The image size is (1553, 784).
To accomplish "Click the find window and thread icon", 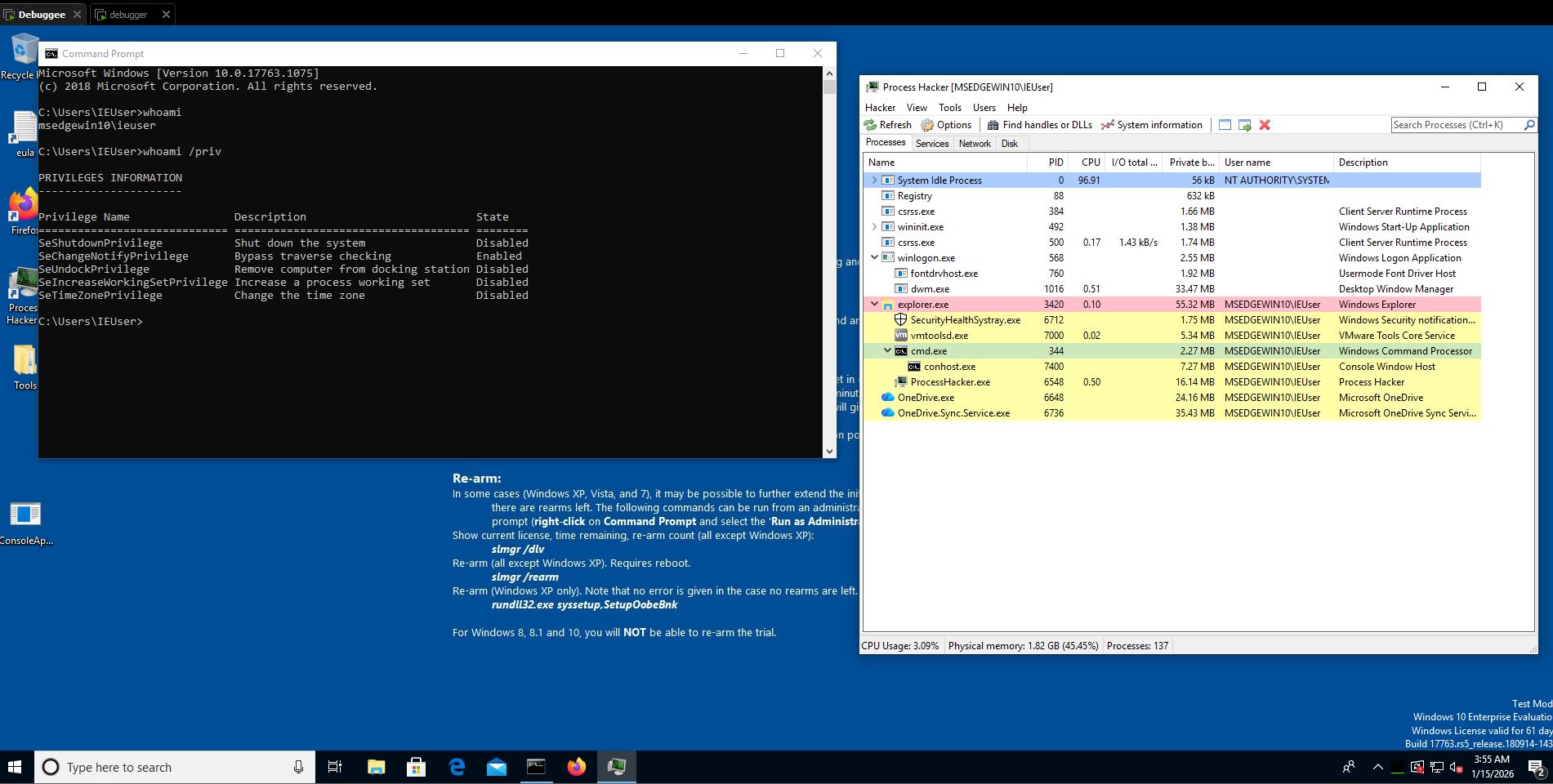I will tap(1245, 125).
